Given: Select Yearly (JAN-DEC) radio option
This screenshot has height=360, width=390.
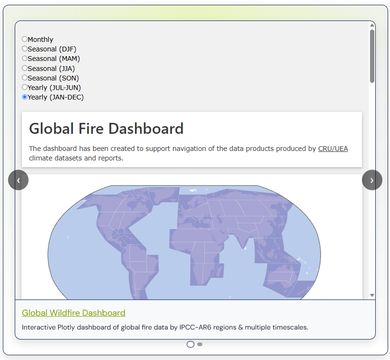Looking at the screenshot, I should tap(24, 97).
